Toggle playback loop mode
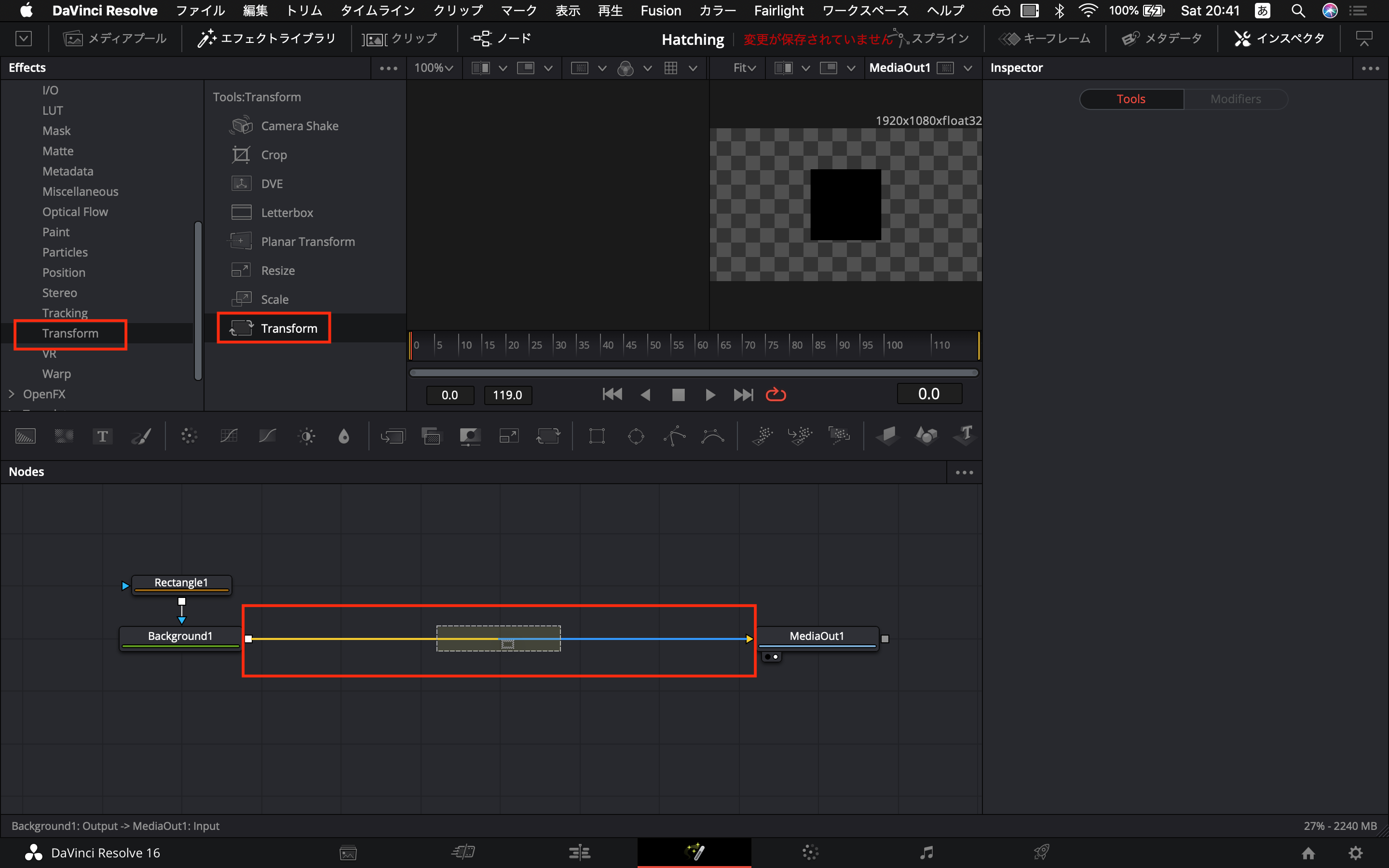The height and width of the screenshot is (868, 1389). click(776, 395)
